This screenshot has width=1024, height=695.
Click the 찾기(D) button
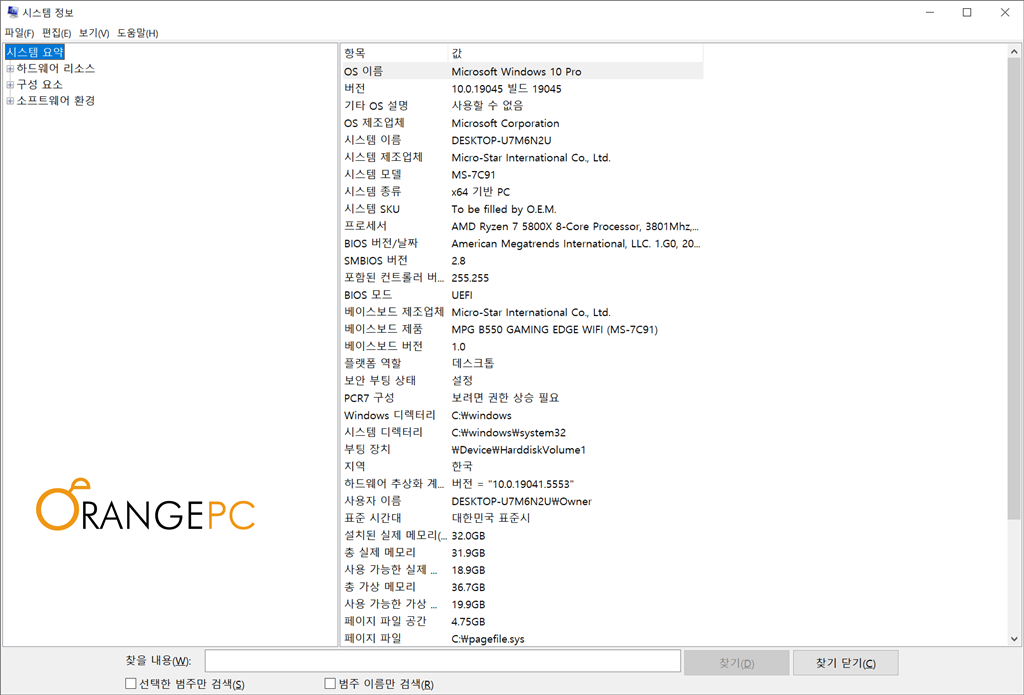tap(737, 663)
